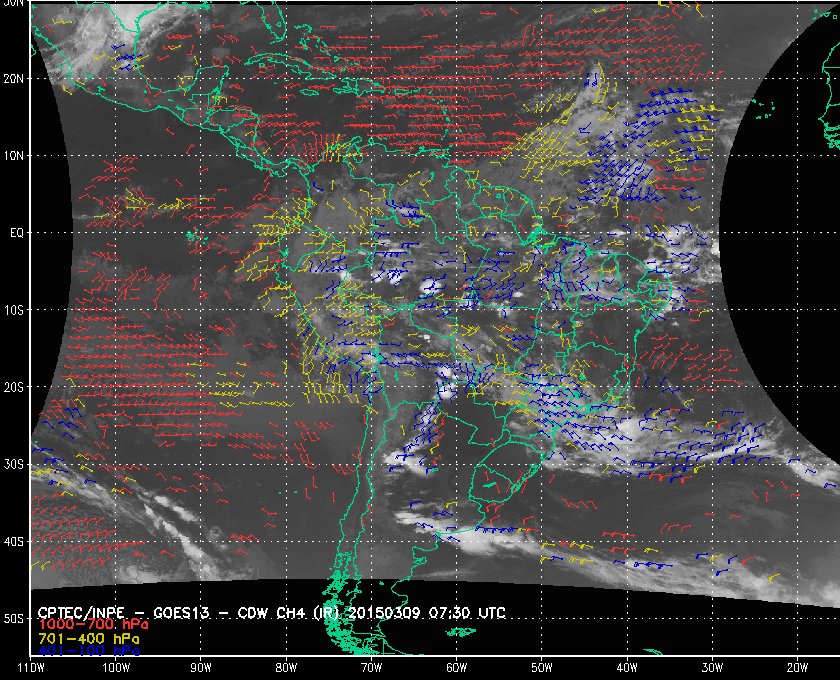This screenshot has width=840, height=680.
Task: Click the 100W longitude label
Action: [115, 667]
